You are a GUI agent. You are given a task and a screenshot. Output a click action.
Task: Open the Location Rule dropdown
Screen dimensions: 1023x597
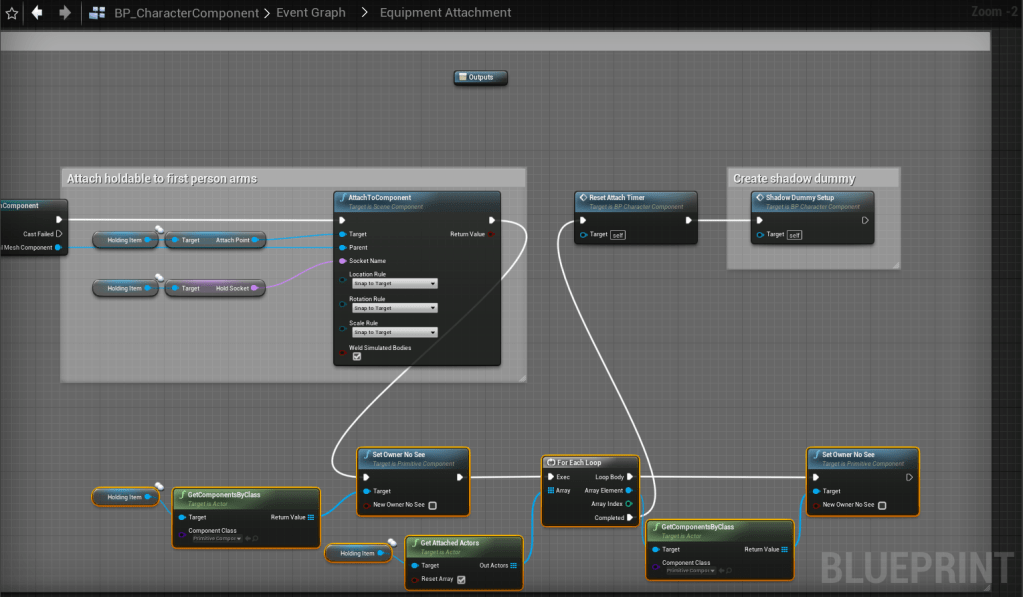click(394, 284)
